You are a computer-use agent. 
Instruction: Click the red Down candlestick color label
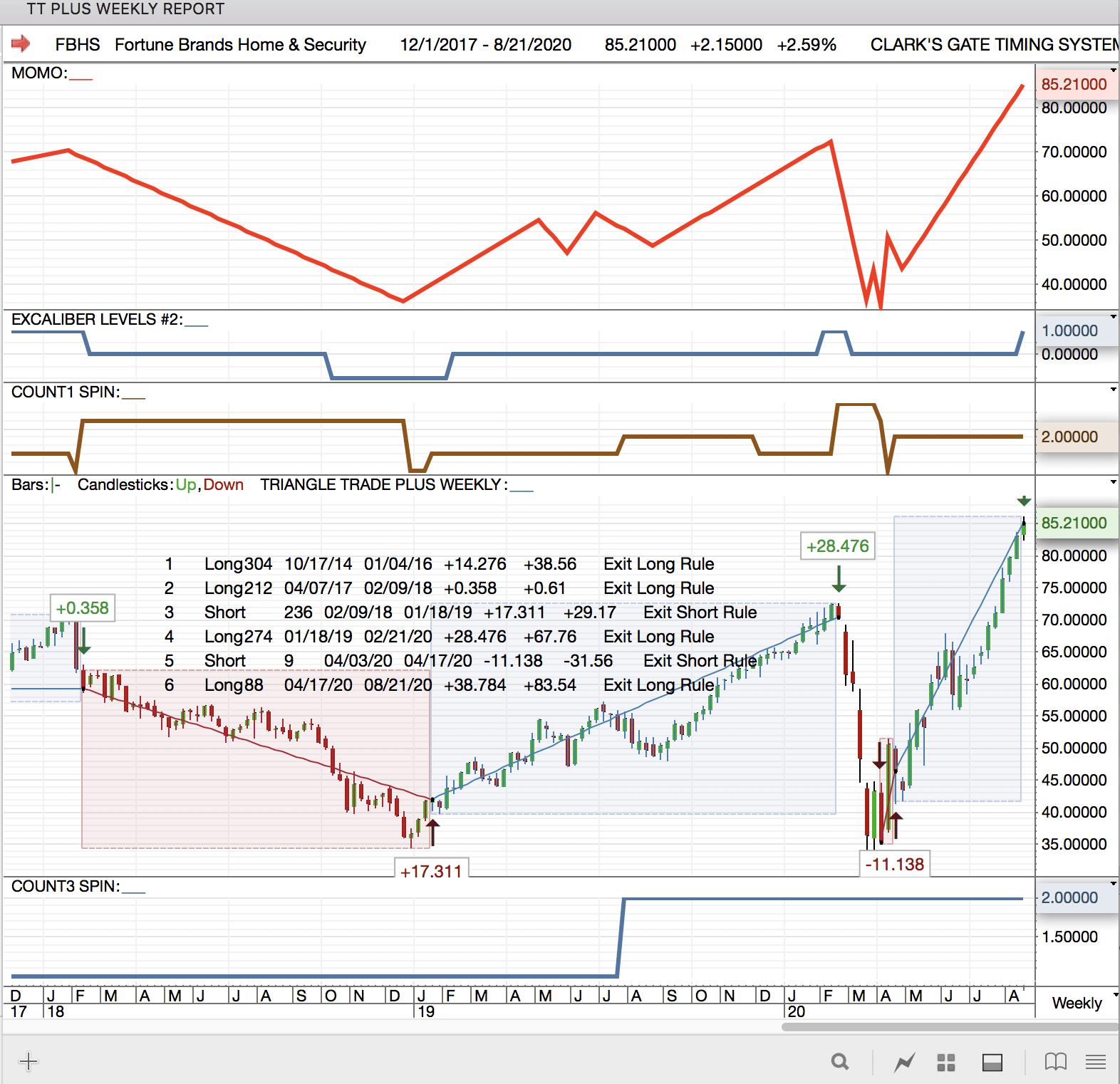click(x=224, y=484)
